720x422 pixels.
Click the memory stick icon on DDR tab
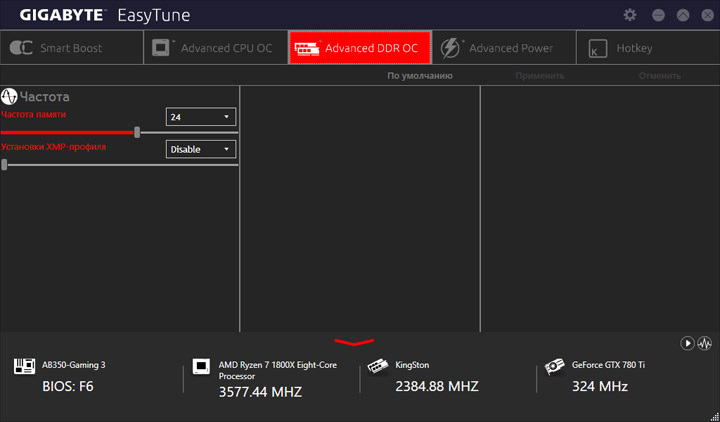point(307,48)
